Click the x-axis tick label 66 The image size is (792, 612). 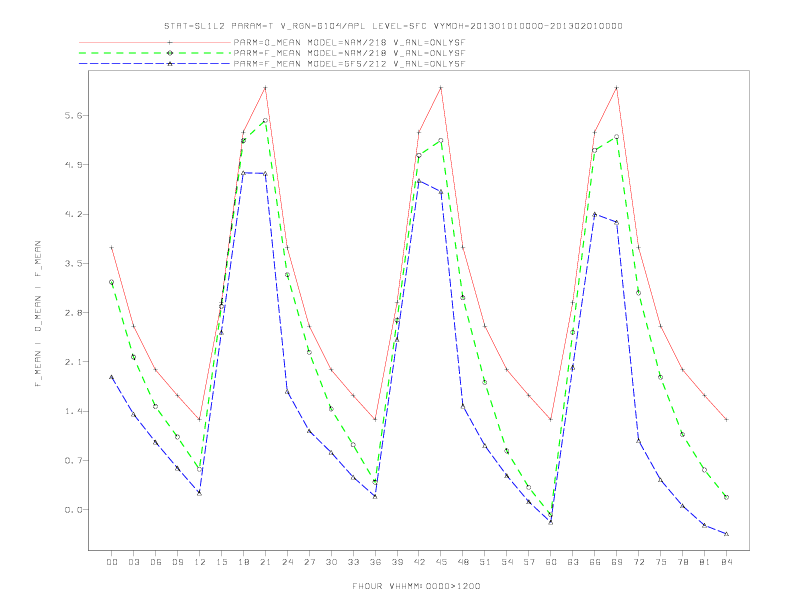click(x=595, y=562)
